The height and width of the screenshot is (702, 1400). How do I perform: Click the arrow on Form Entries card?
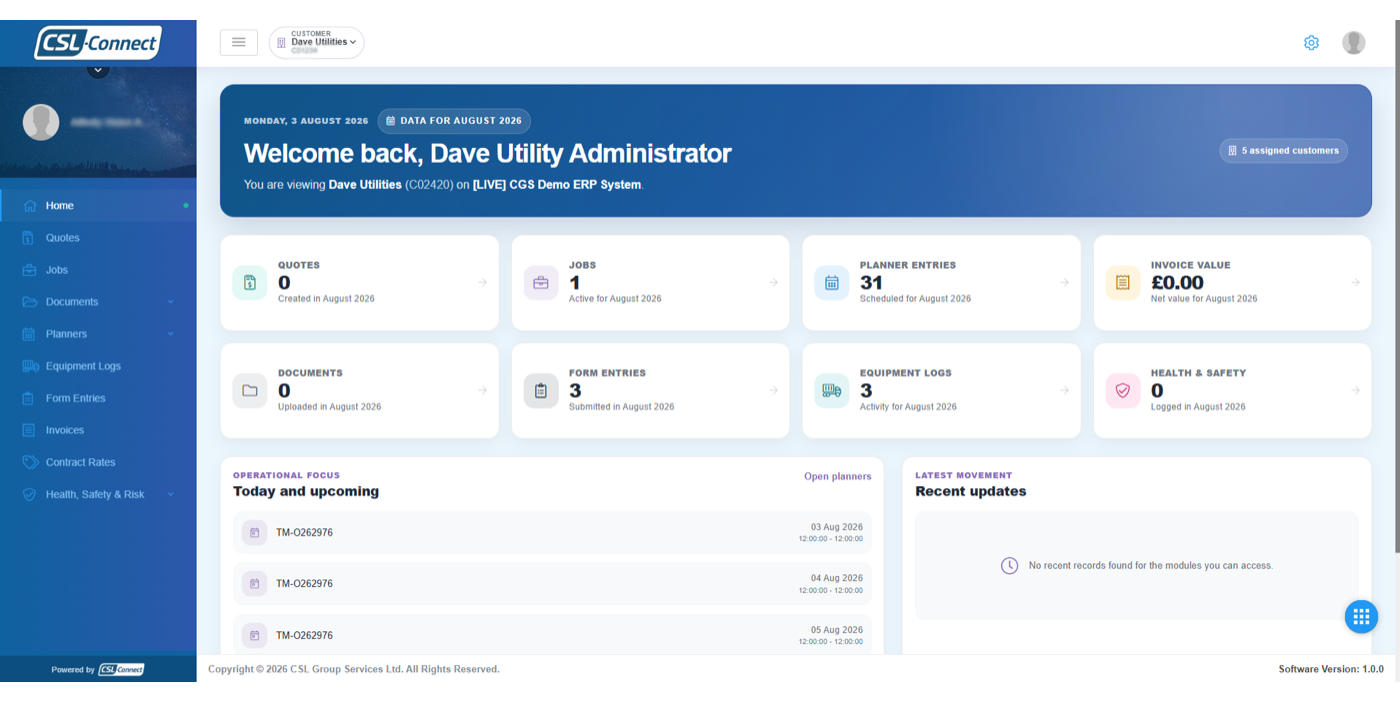pyautogui.click(x=773, y=391)
